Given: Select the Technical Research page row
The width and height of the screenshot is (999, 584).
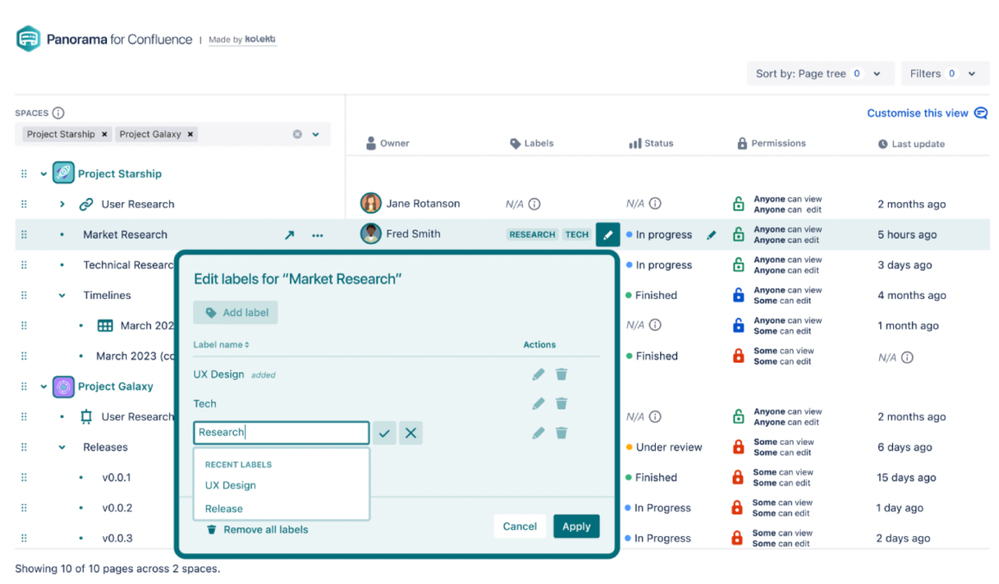Looking at the screenshot, I should coord(127,265).
